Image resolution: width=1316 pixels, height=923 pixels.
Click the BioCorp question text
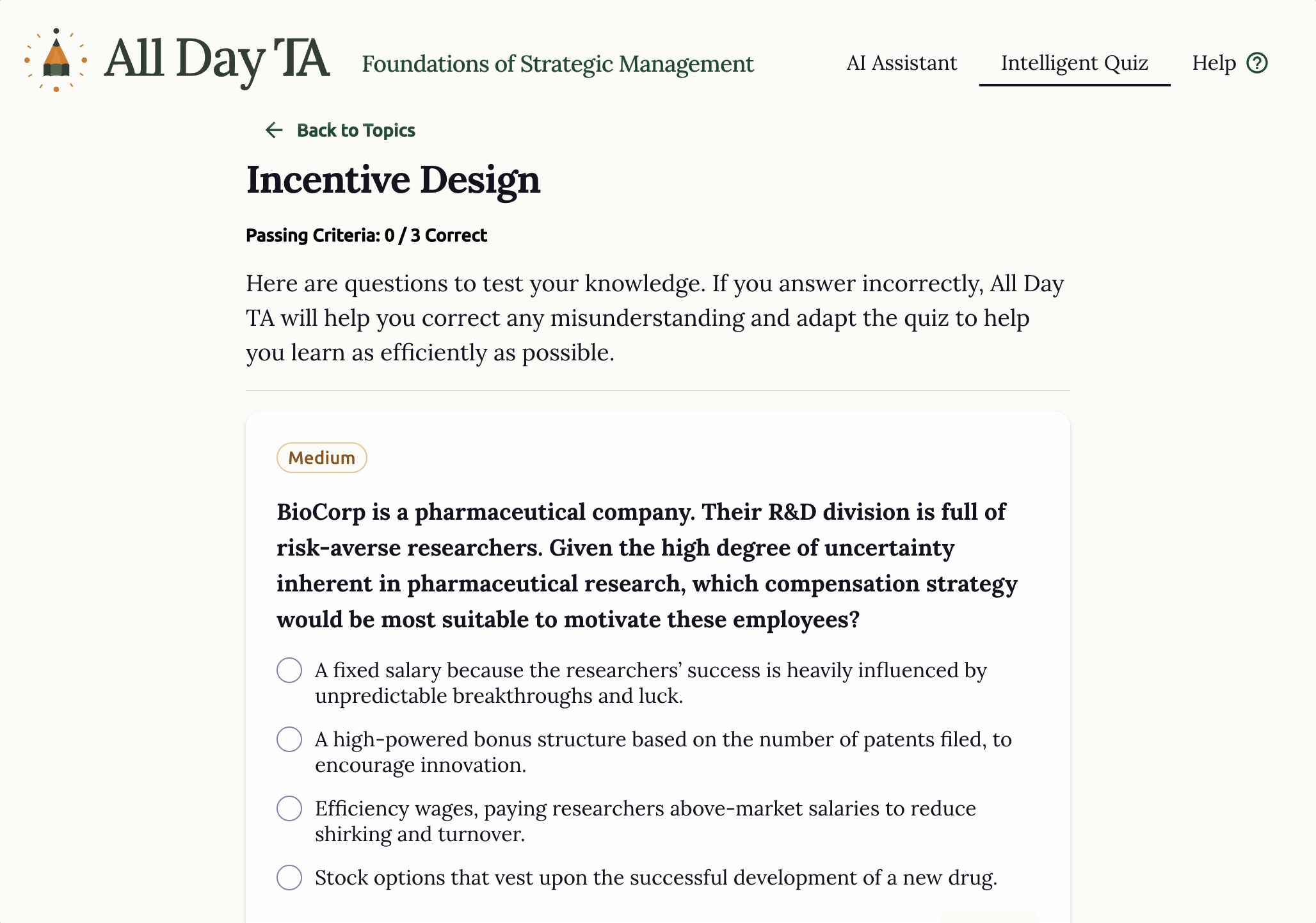[x=646, y=565]
